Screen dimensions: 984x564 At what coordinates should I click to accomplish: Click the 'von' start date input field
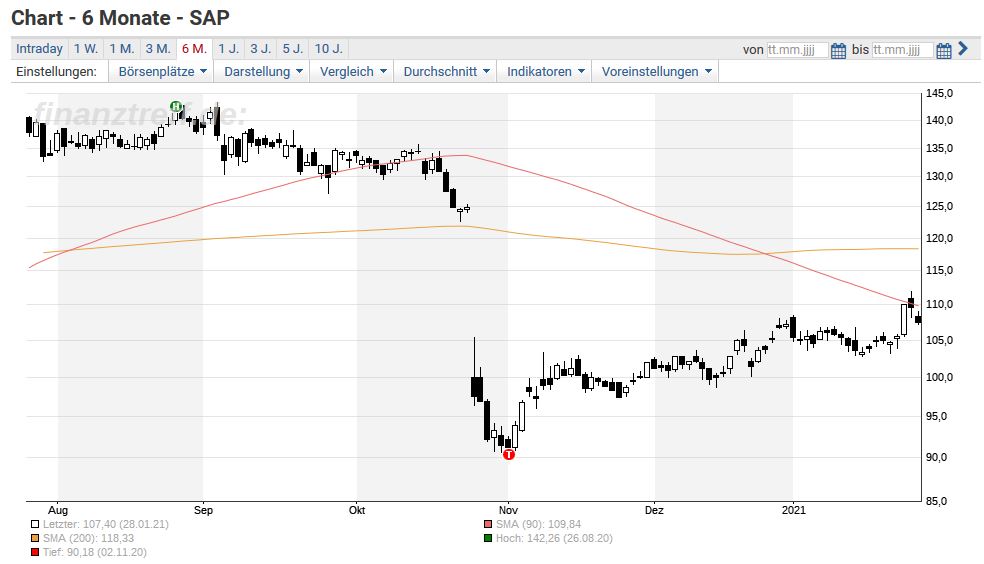pyautogui.click(x=798, y=50)
